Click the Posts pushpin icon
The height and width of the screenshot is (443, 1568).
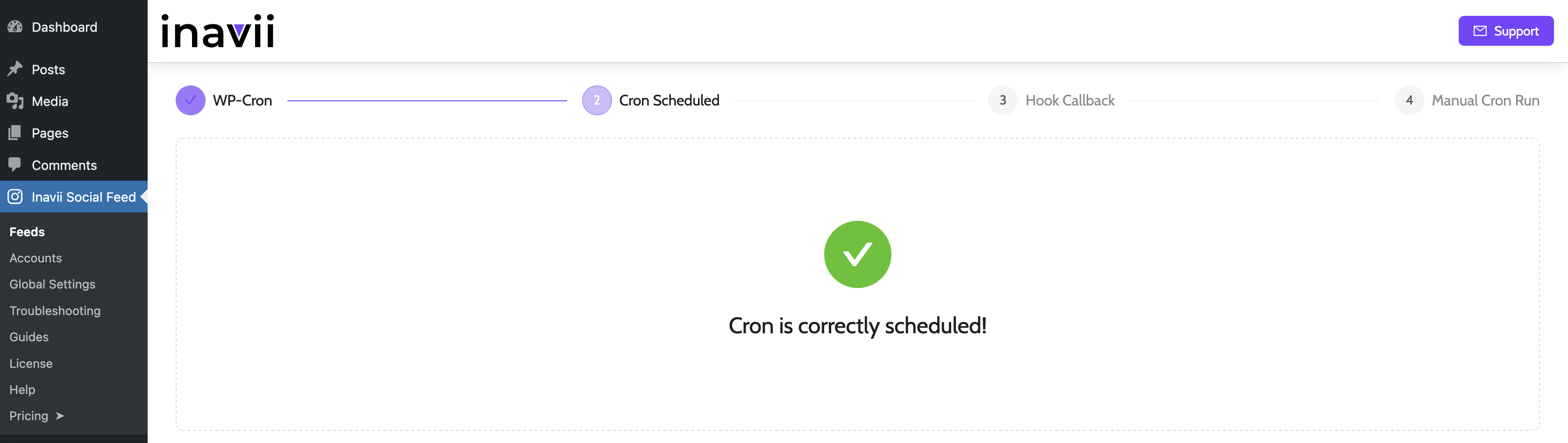[x=15, y=69]
